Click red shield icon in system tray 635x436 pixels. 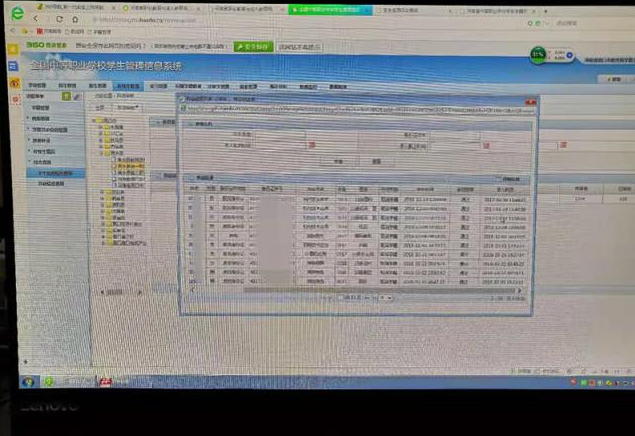tap(573, 382)
